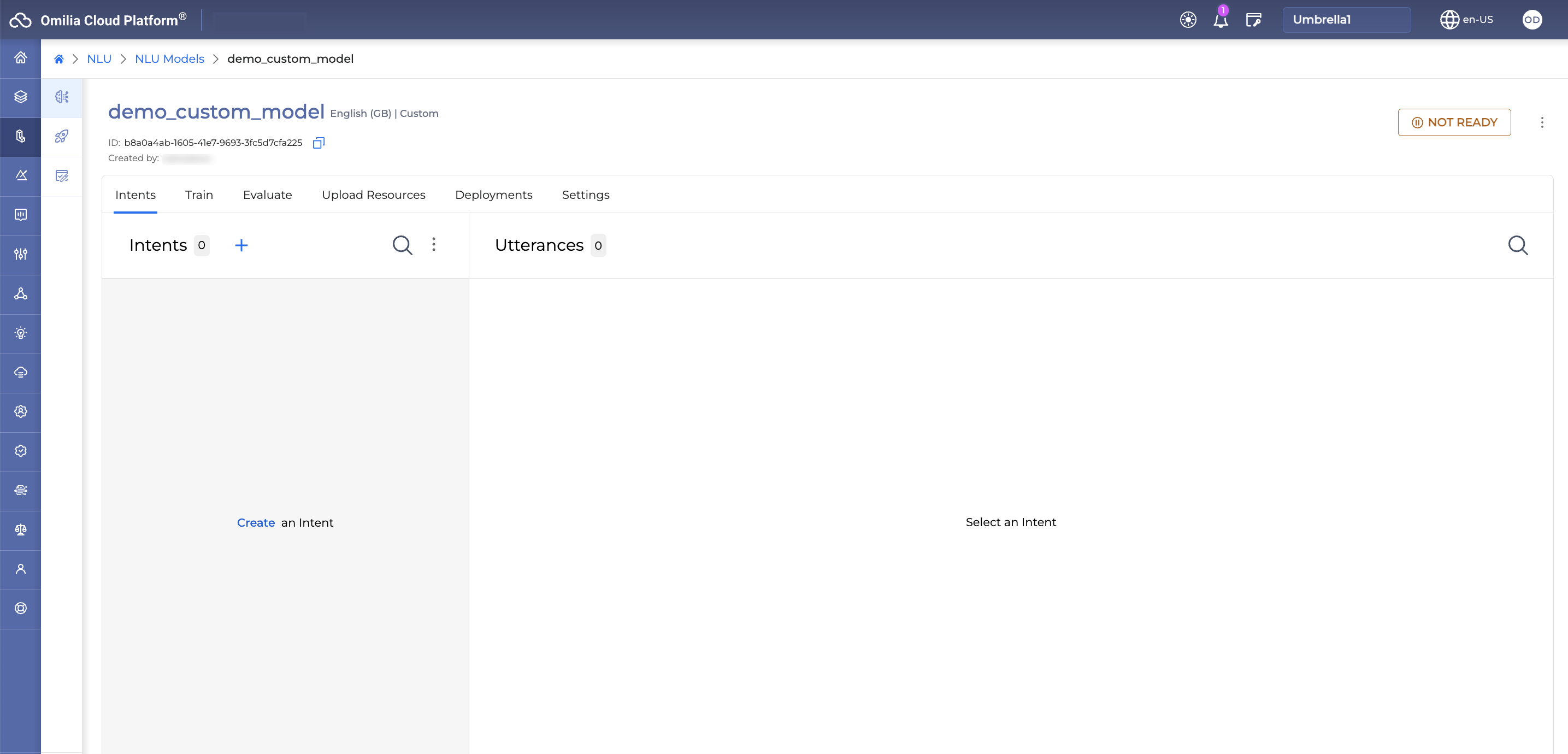1568x754 pixels.
Task: Click the three-dot overflow menu top right
Action: click(1543, 122)
